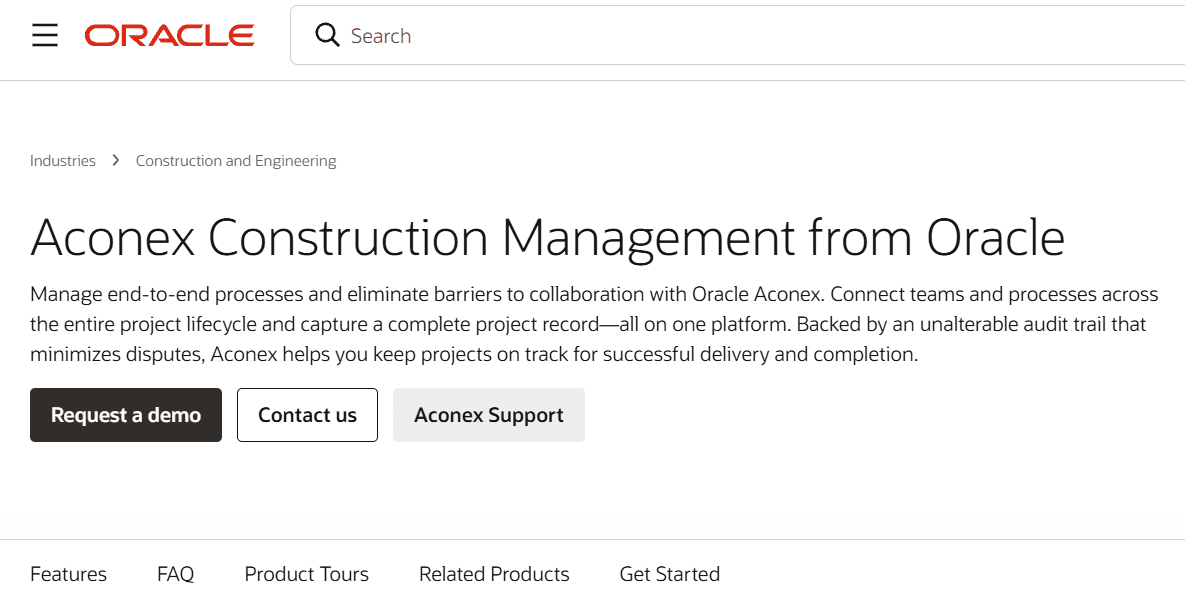Click the Request a demo button
Image resolution: width=1185 pixels, height=603 pixels.
click(x=126, y=415)
